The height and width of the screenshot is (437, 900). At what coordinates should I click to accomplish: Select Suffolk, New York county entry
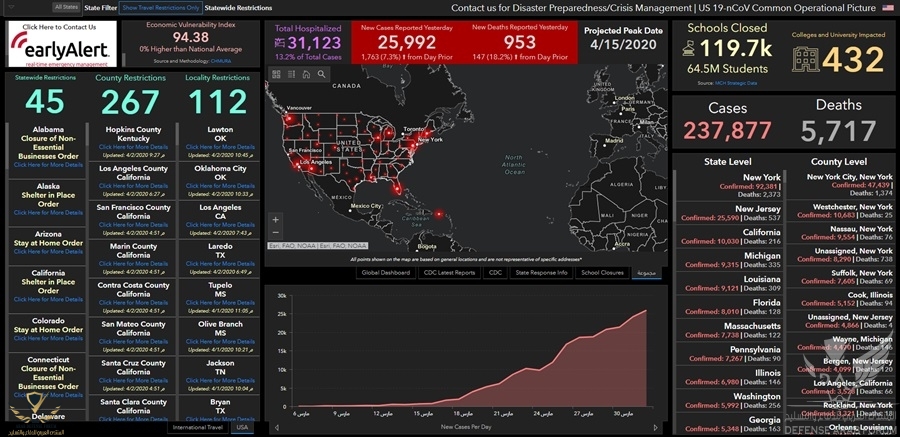(x=840, y=277)
